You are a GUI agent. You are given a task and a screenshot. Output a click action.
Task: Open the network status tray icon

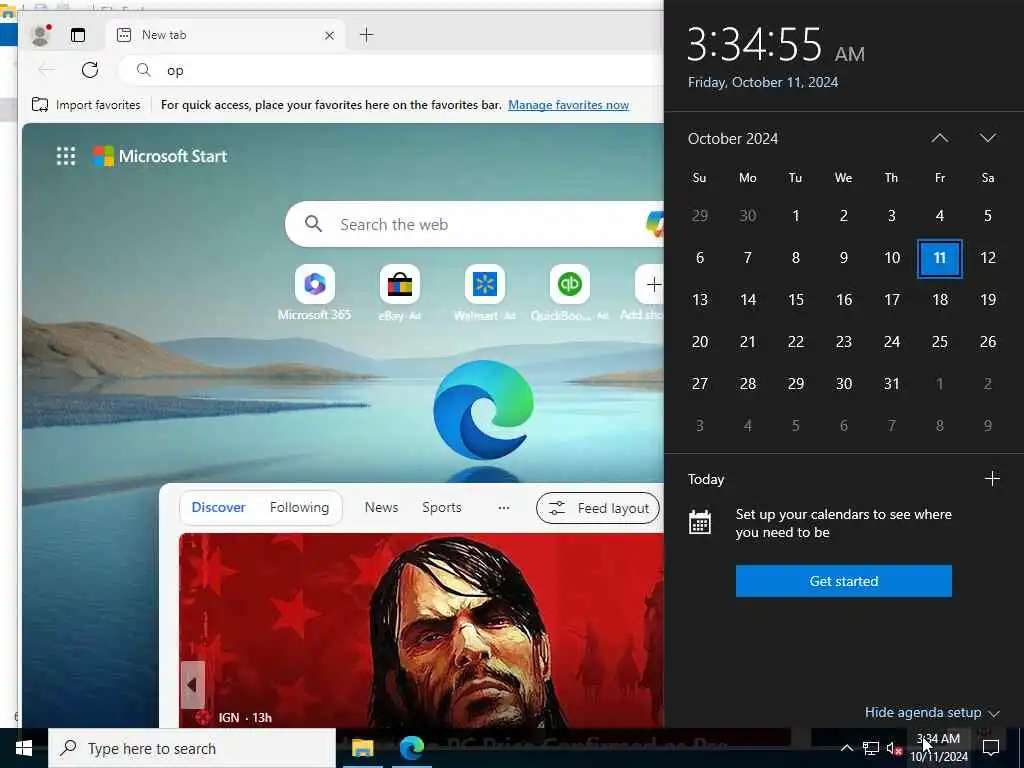coord(871,748)
